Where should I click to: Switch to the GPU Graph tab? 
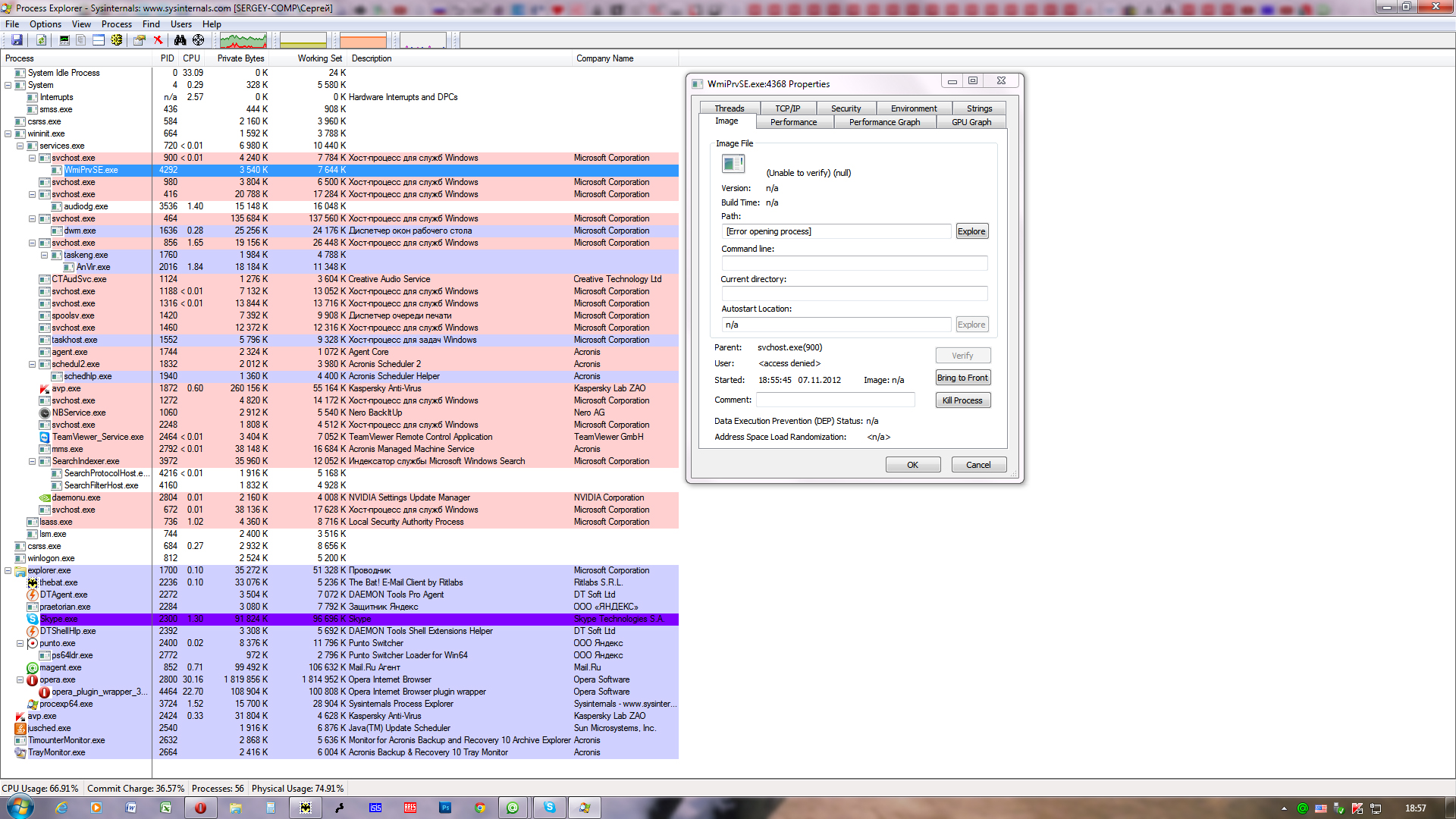pyautogui.click(x=971, y=122)
